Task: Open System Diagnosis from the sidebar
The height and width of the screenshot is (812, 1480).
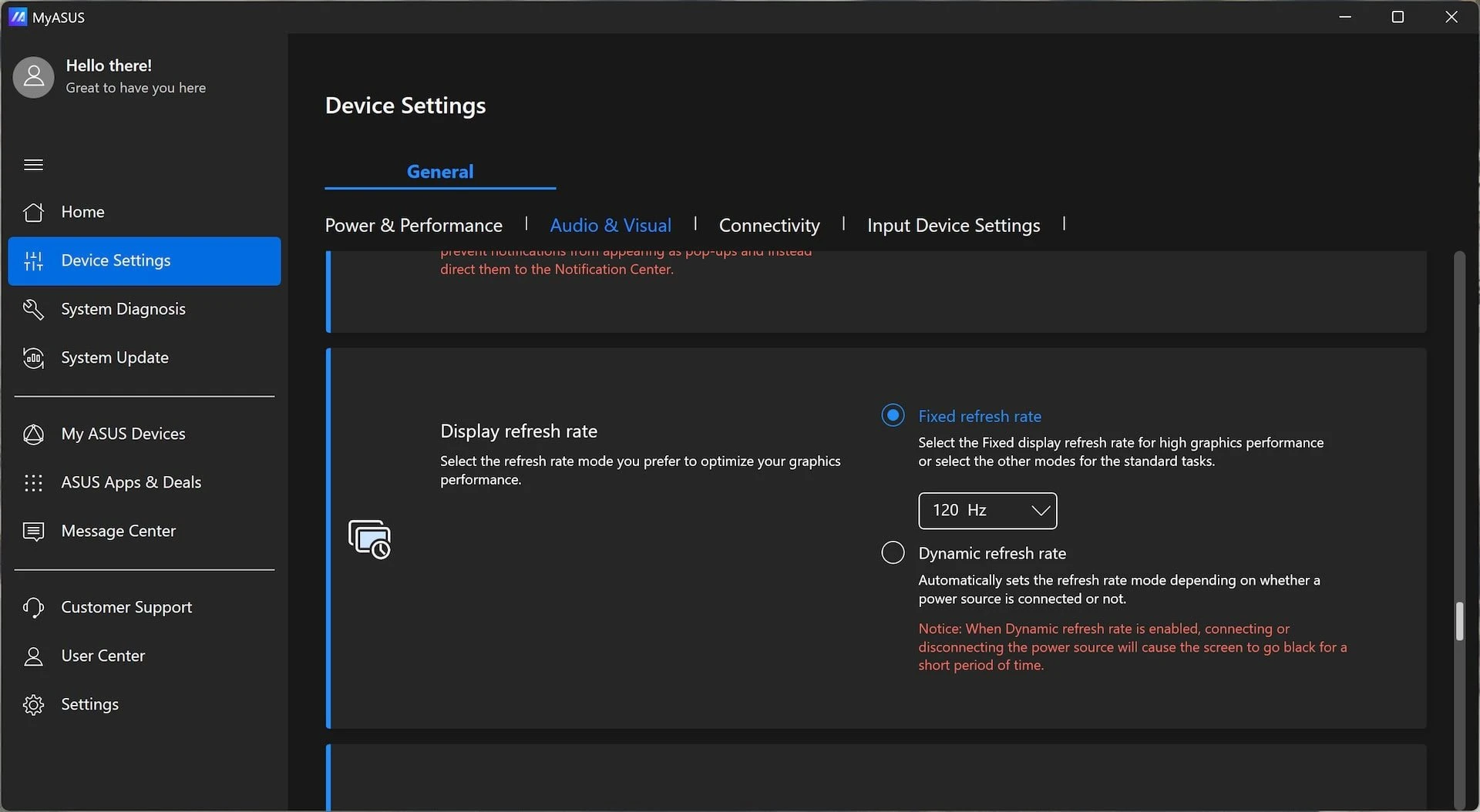Action: coord(144,310)
